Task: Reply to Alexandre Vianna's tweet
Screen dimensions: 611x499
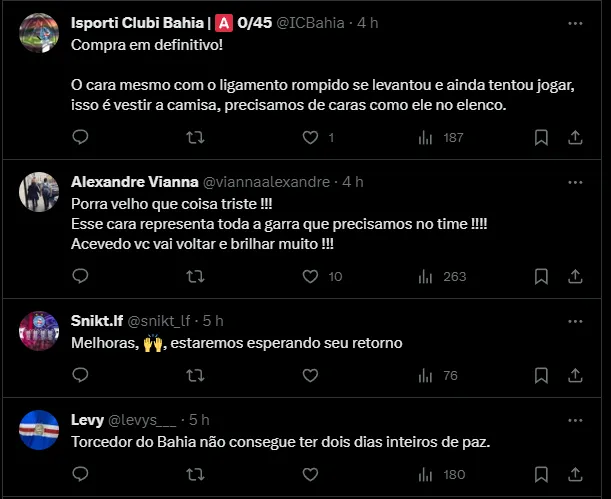Action: (81, 276)
